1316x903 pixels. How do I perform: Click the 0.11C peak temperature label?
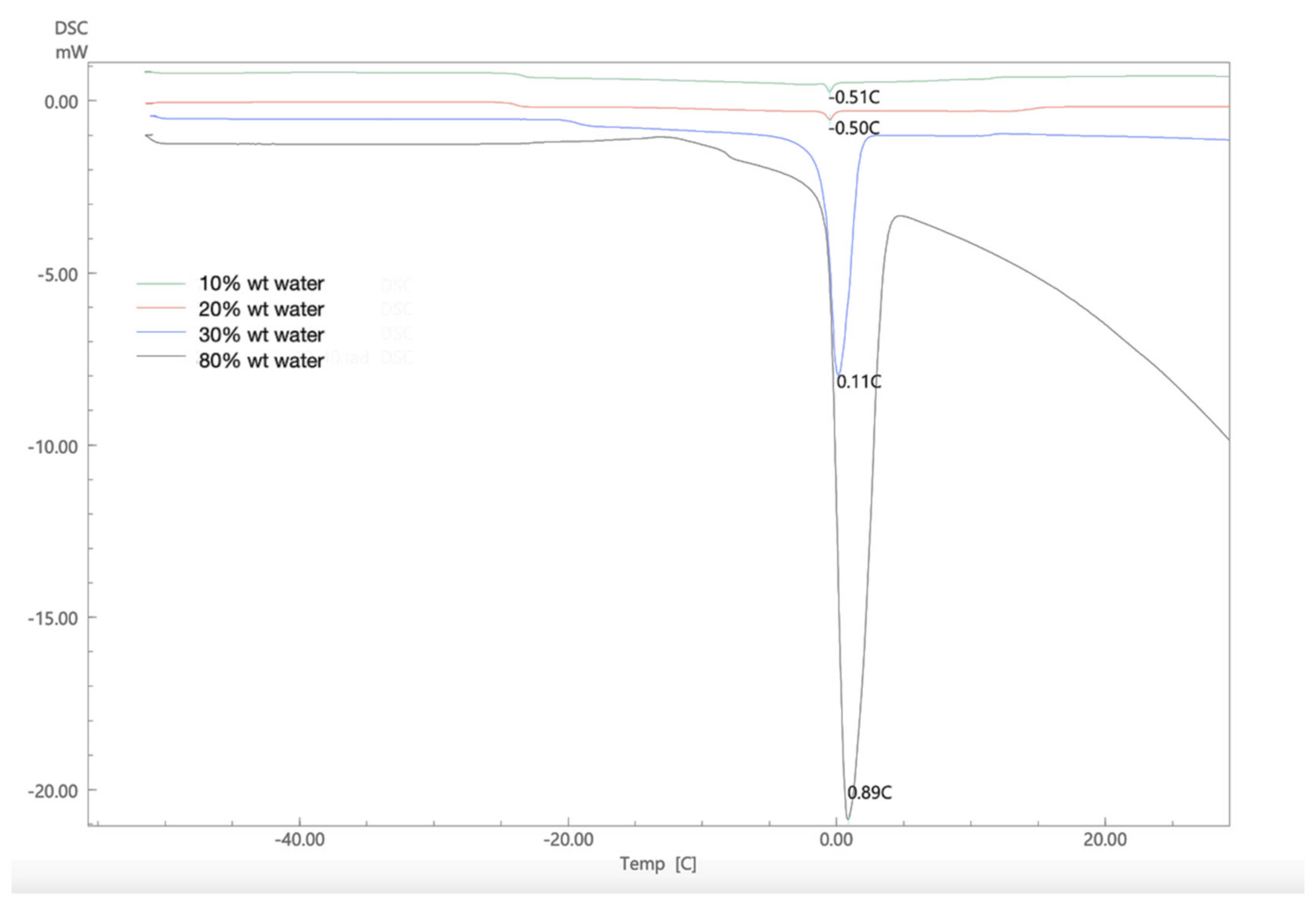(x=858, y=382)
